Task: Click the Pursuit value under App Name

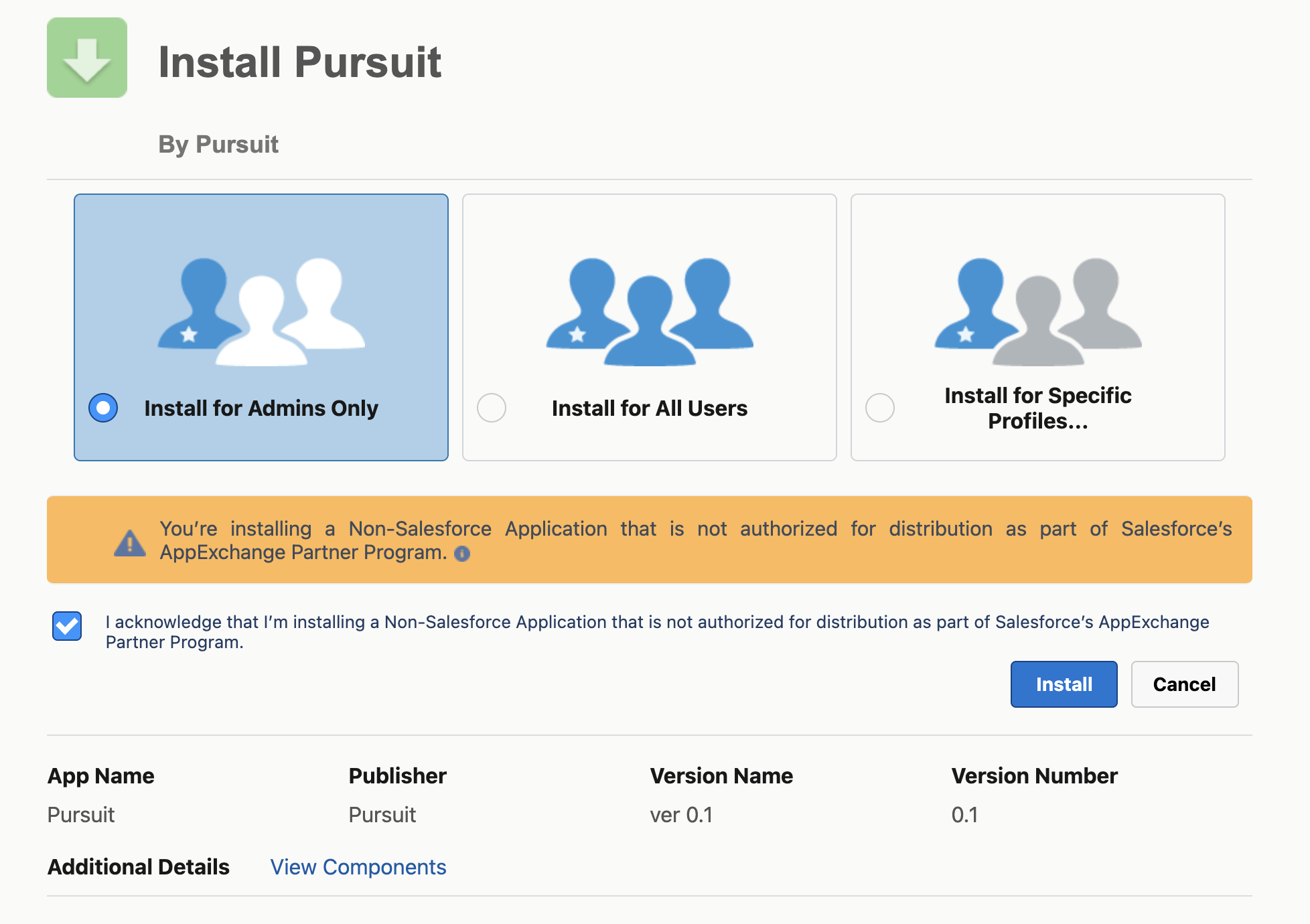Action: (x=81, y=815)
